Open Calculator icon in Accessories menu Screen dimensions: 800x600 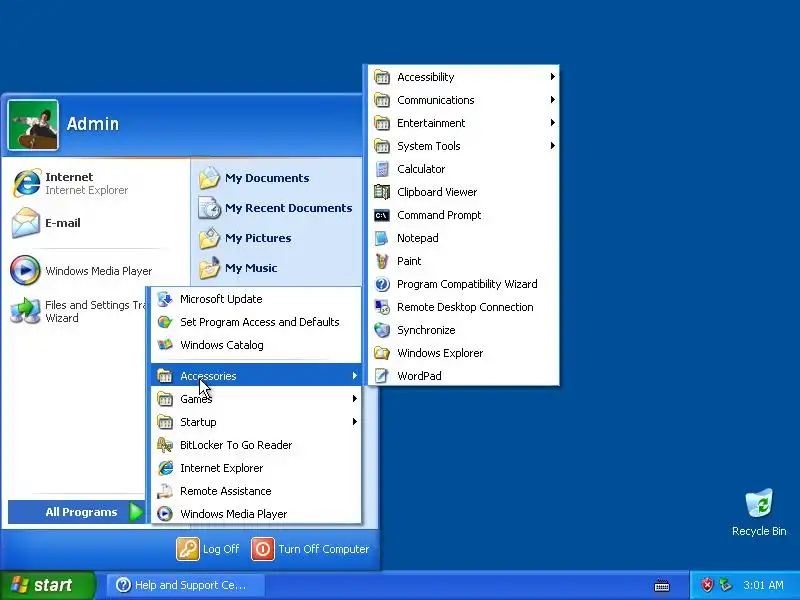pos(382,169)
